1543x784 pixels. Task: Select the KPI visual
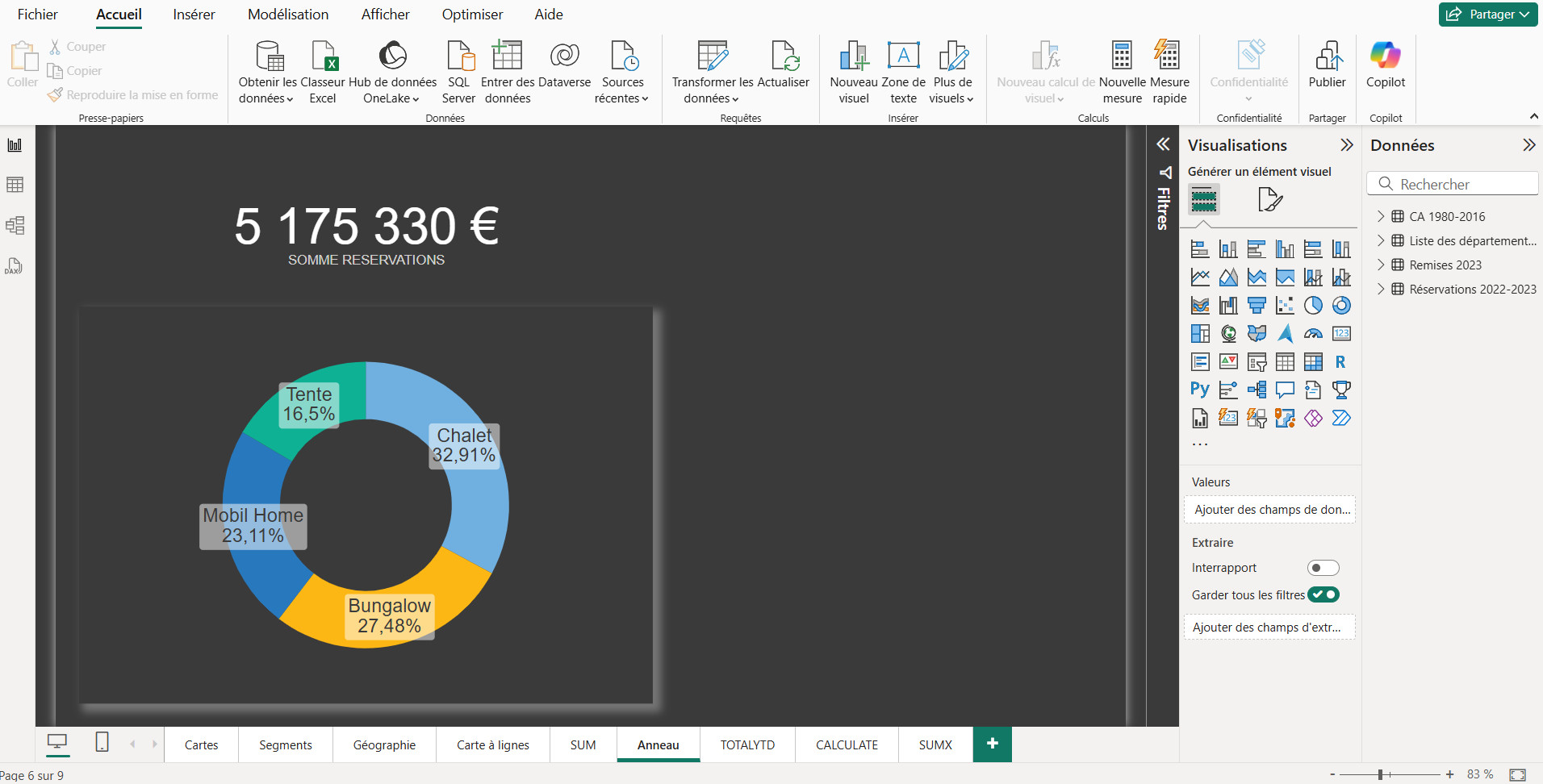tap(1228, 362)
